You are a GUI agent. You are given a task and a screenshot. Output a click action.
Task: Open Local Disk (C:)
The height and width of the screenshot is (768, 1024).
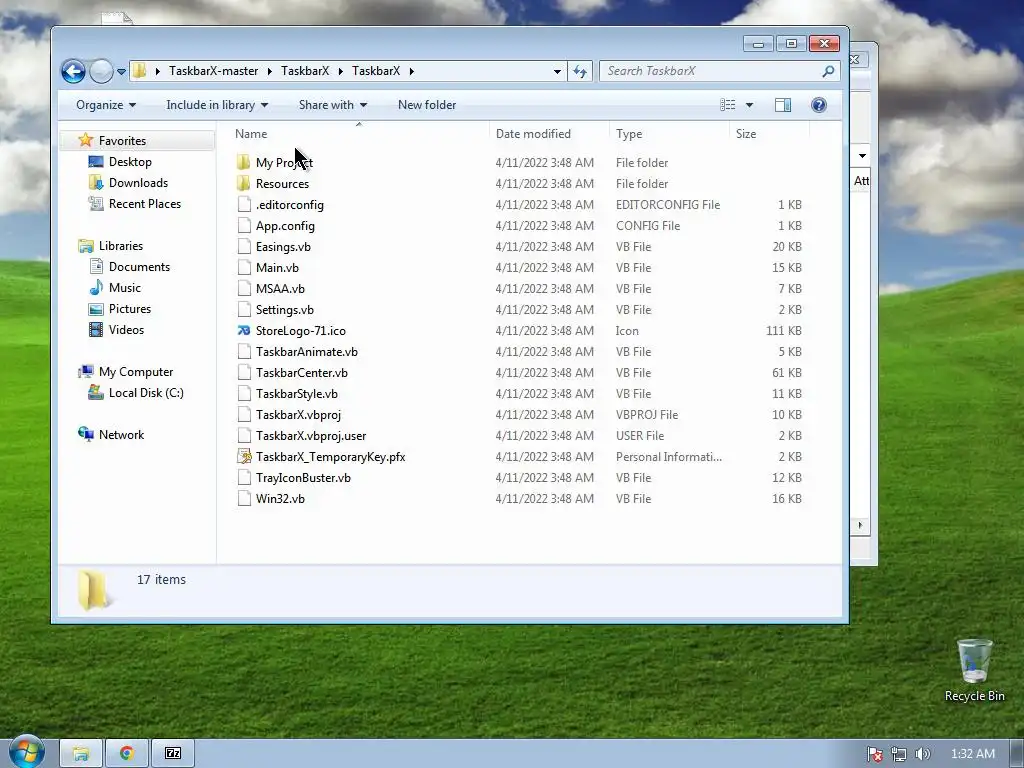tap(146, 393)
